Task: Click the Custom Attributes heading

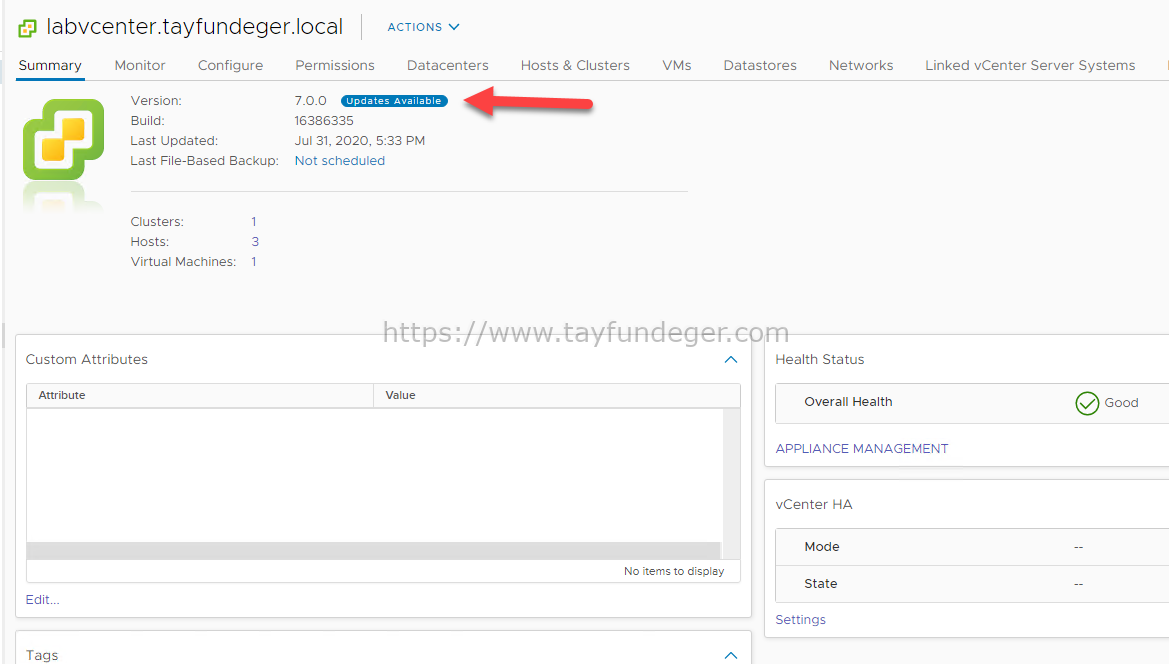Action: point(86,359)
